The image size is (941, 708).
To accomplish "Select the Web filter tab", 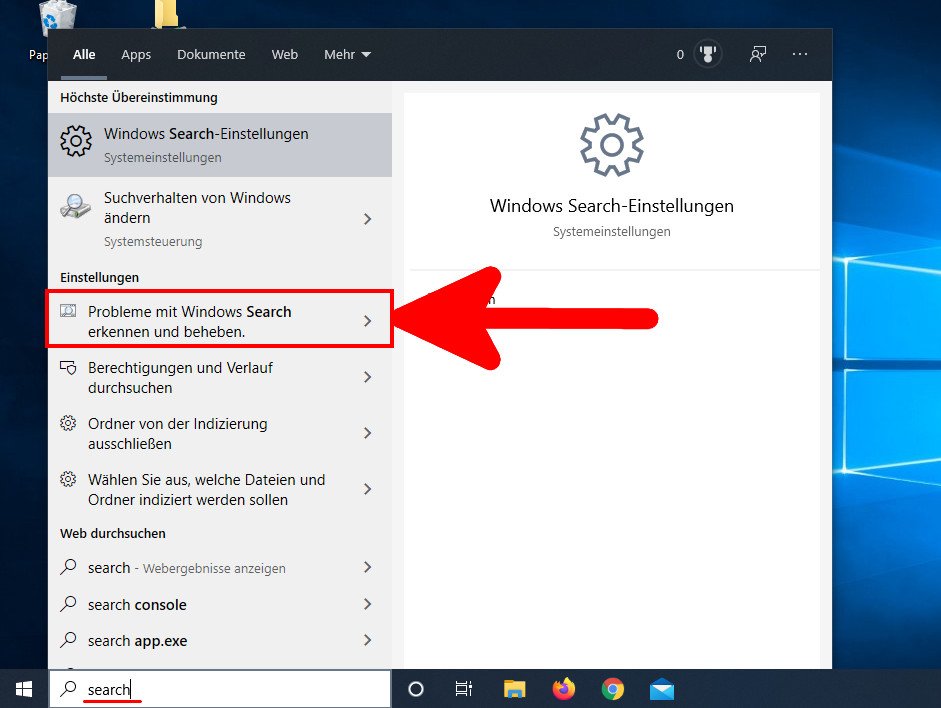I will [285, 54].
